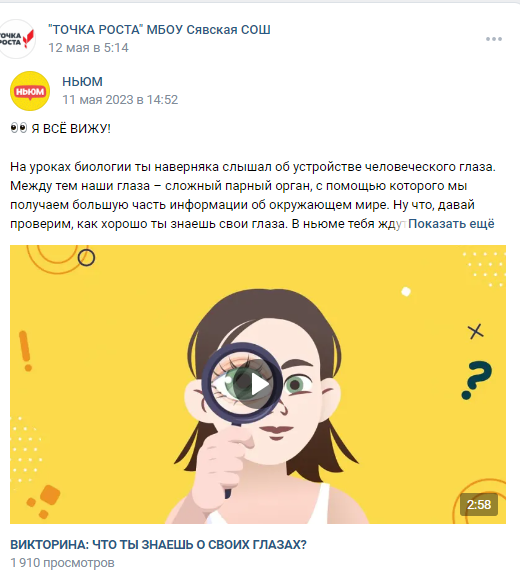Open the original post date 11 мая 2023

pyautogui.click(x=120, y=100)
